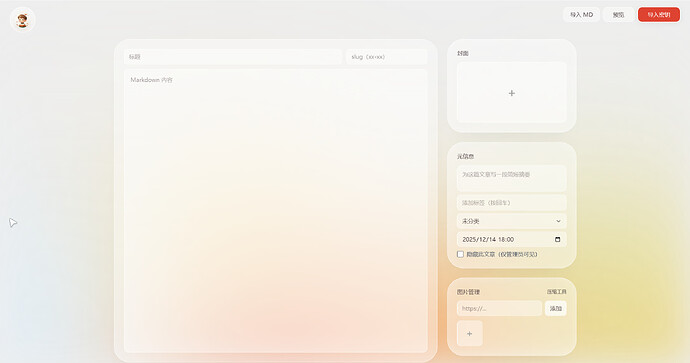Open the calendar picker icon in date field
Viewport: 690px width, 363px height.
coord(558,239)
